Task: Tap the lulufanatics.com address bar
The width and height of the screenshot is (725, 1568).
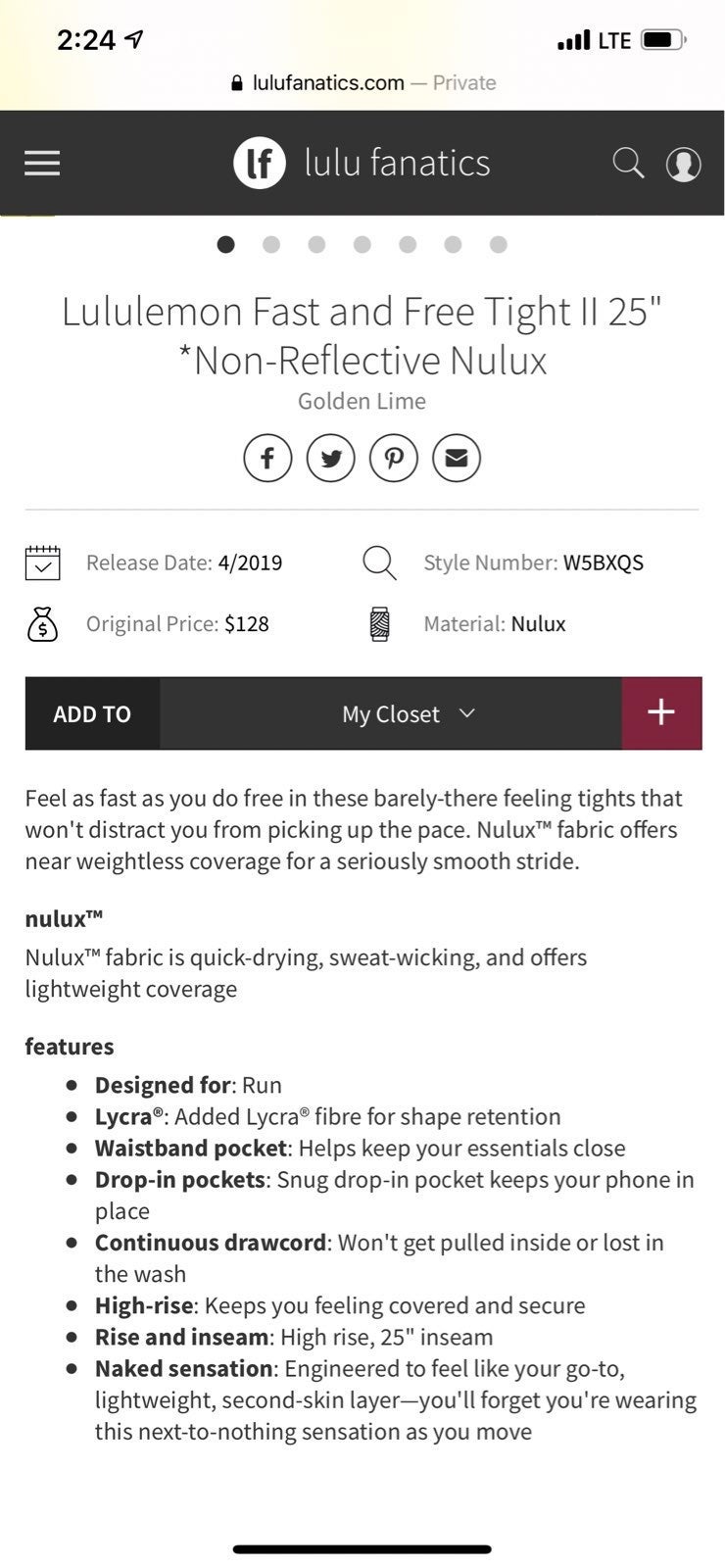Action: point(362,82)
